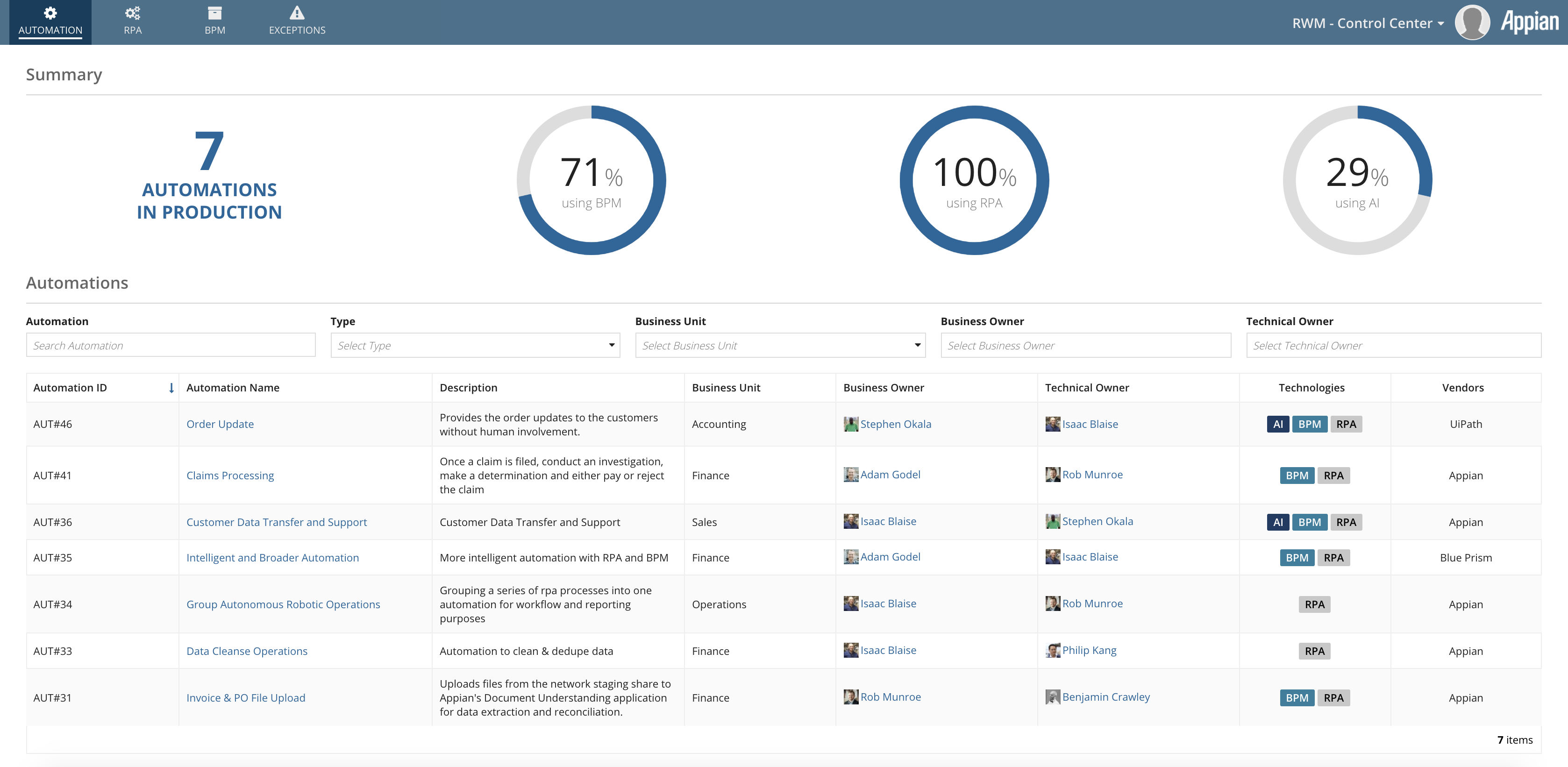Click the BPM technology tag on Order Update
1568x767 pixels.
[1310, 424]
